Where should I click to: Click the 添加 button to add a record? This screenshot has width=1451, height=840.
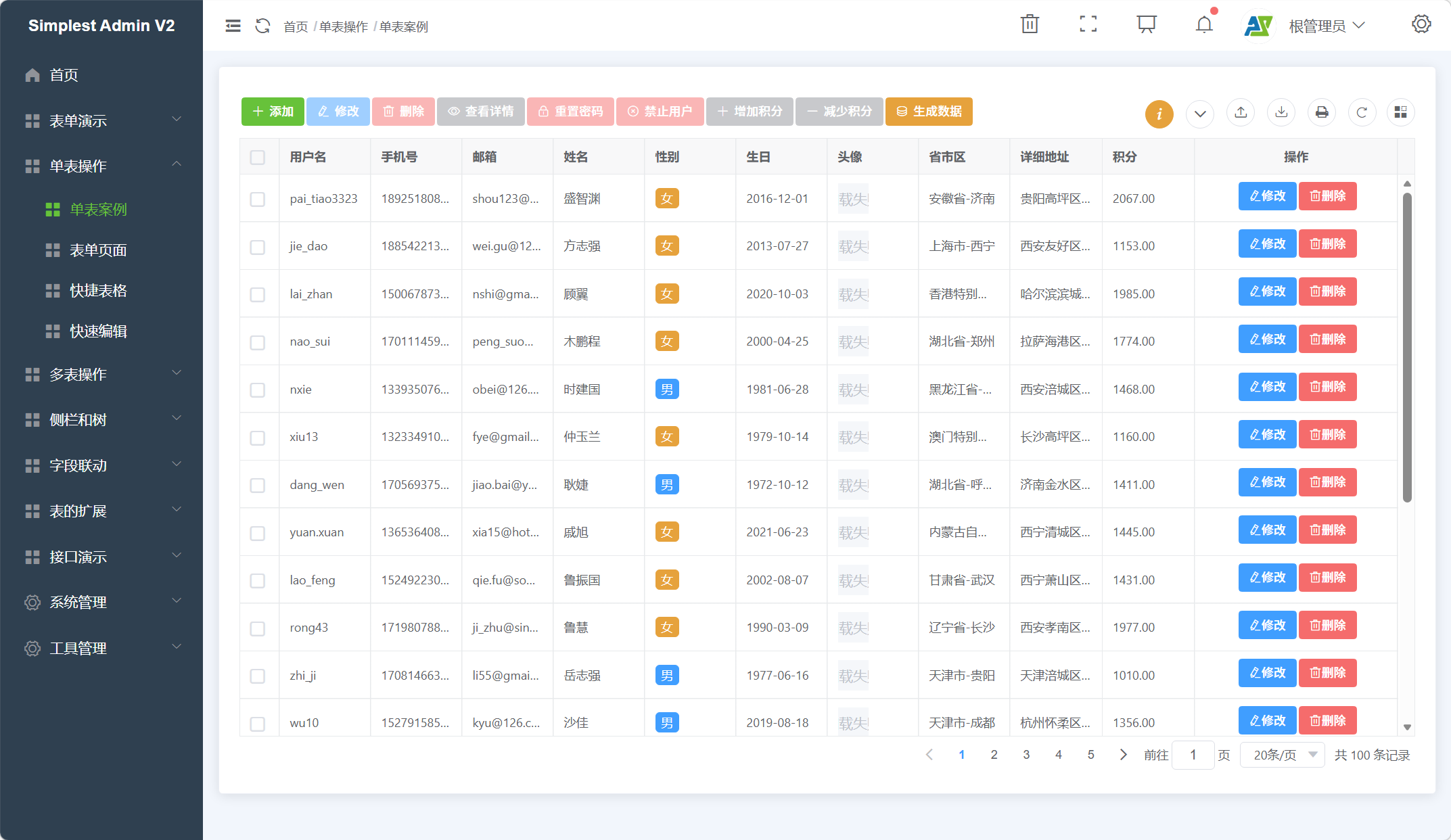pos(273,111)
